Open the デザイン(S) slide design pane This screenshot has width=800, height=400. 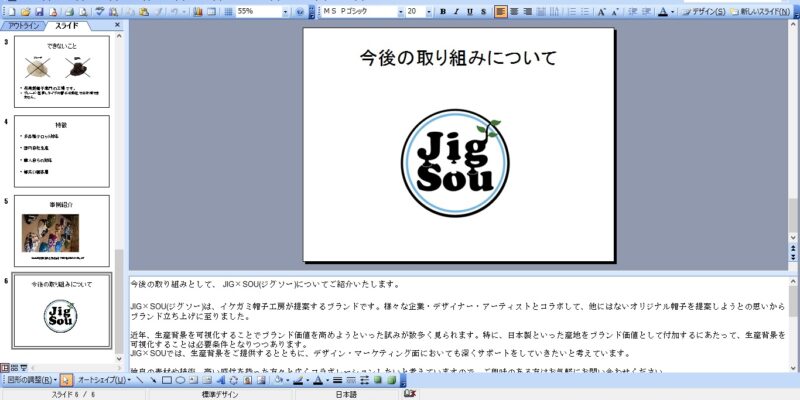click(x=705, y=12)
